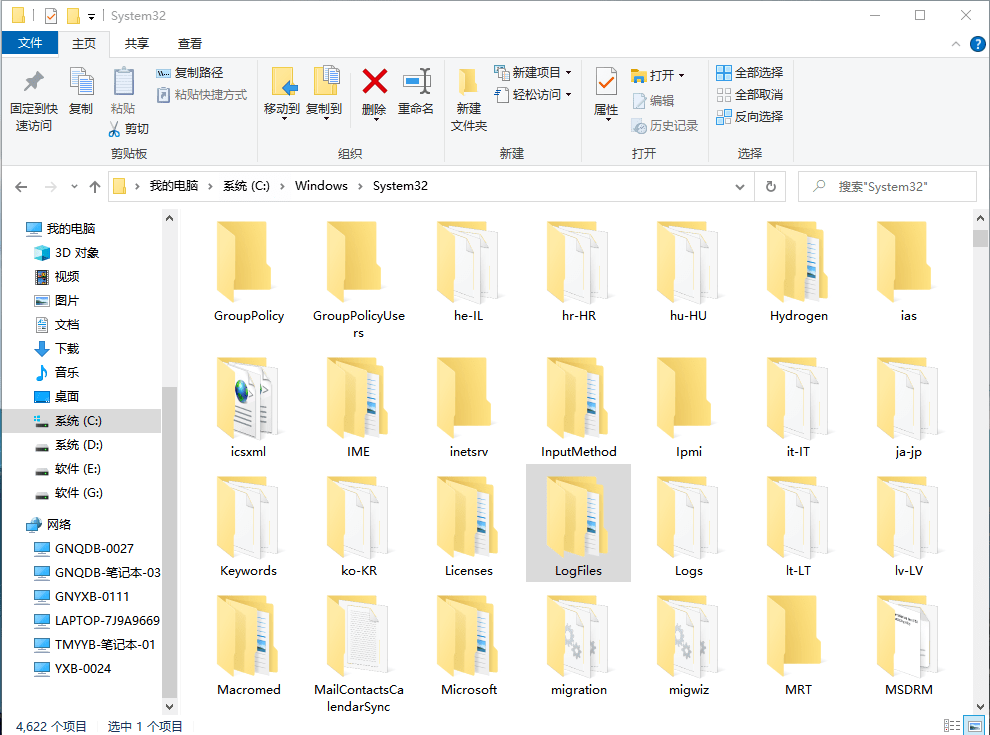
Task: Click Paste shortcut (粘贴快捷方式)
Action: click(x=201, y=95)
